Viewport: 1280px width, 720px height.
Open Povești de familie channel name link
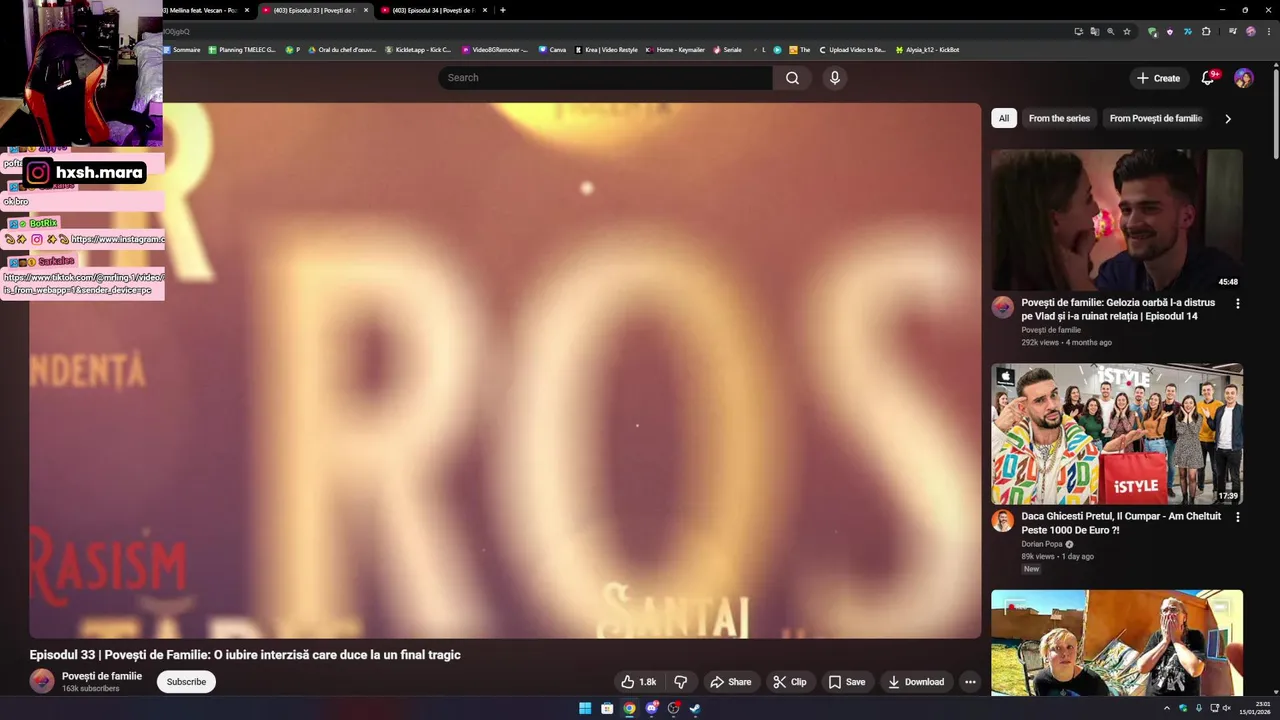click(x=102, y=676)
